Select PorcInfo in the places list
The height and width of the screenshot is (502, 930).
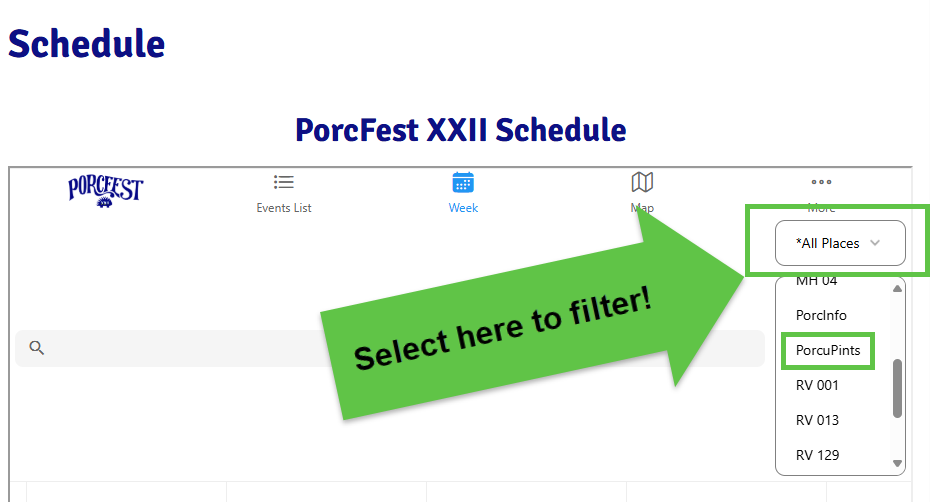pyautogui.click(x=821, y=316)
